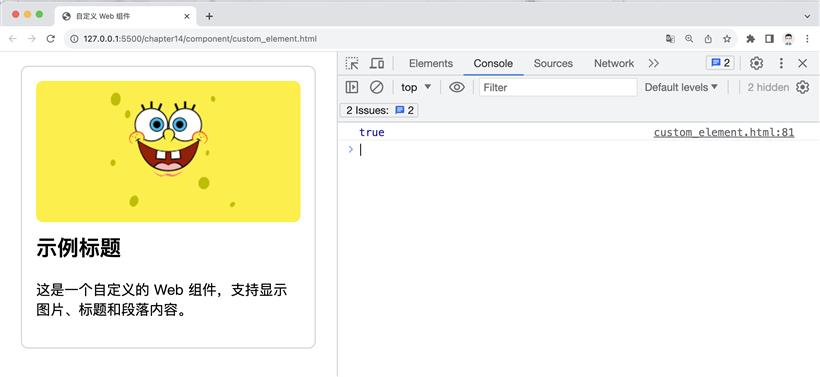The height and width of the screenshot is (377, 820).
Task: Open the issues counter badge showing 2
Action: coord(720,63)
